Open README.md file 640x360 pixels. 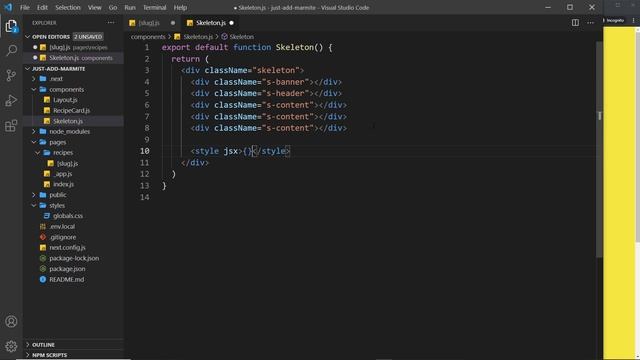tap(67, 280)
